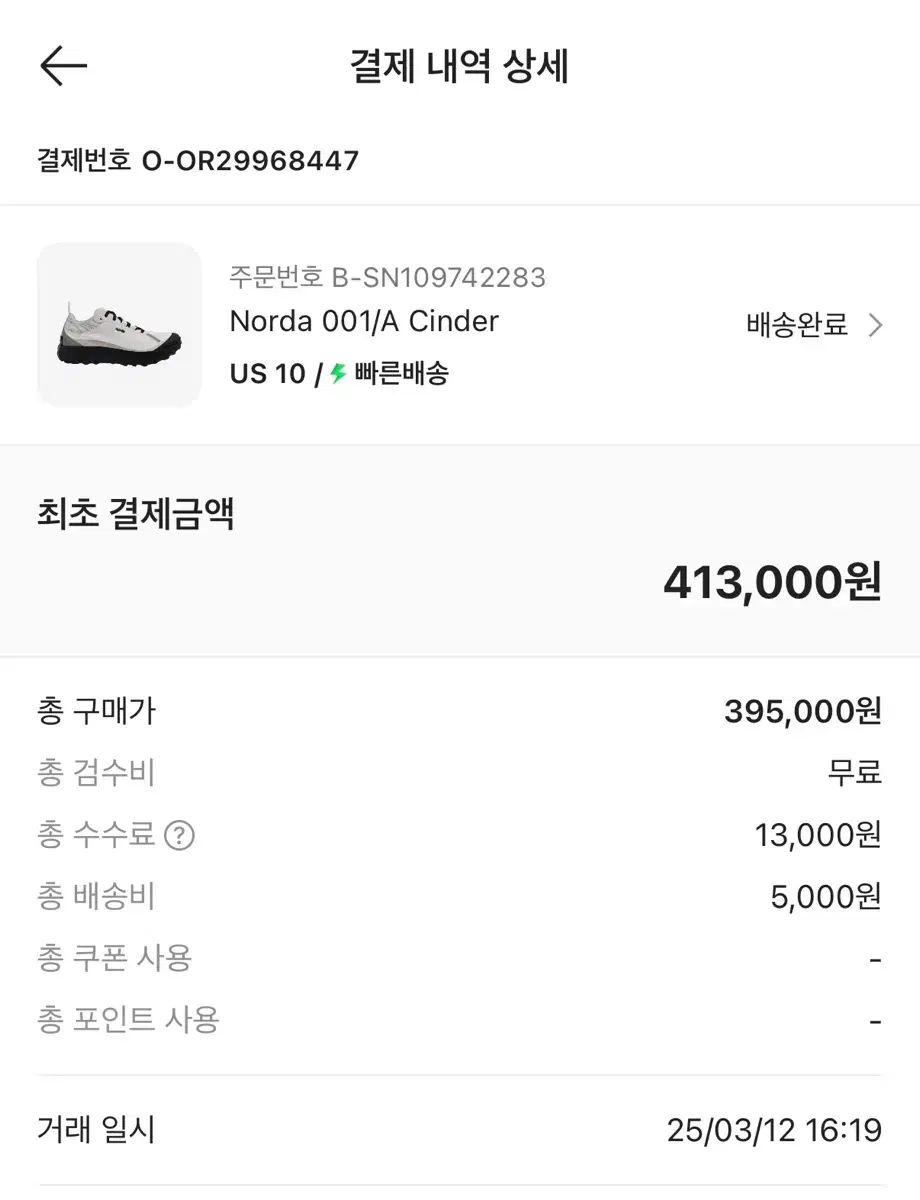Expand the chevron next to 배송완료
This screenshot has height=1200, width=920.
[x=875, y=325]
